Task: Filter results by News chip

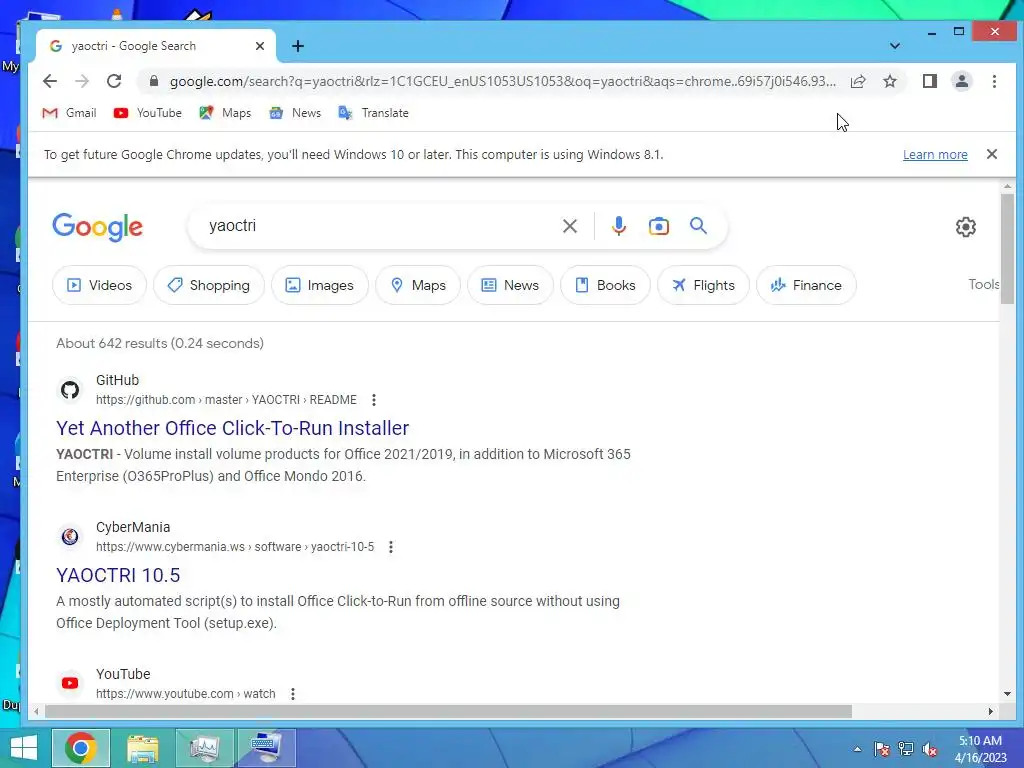Action: pyautogui.click(x=511, y=285)
